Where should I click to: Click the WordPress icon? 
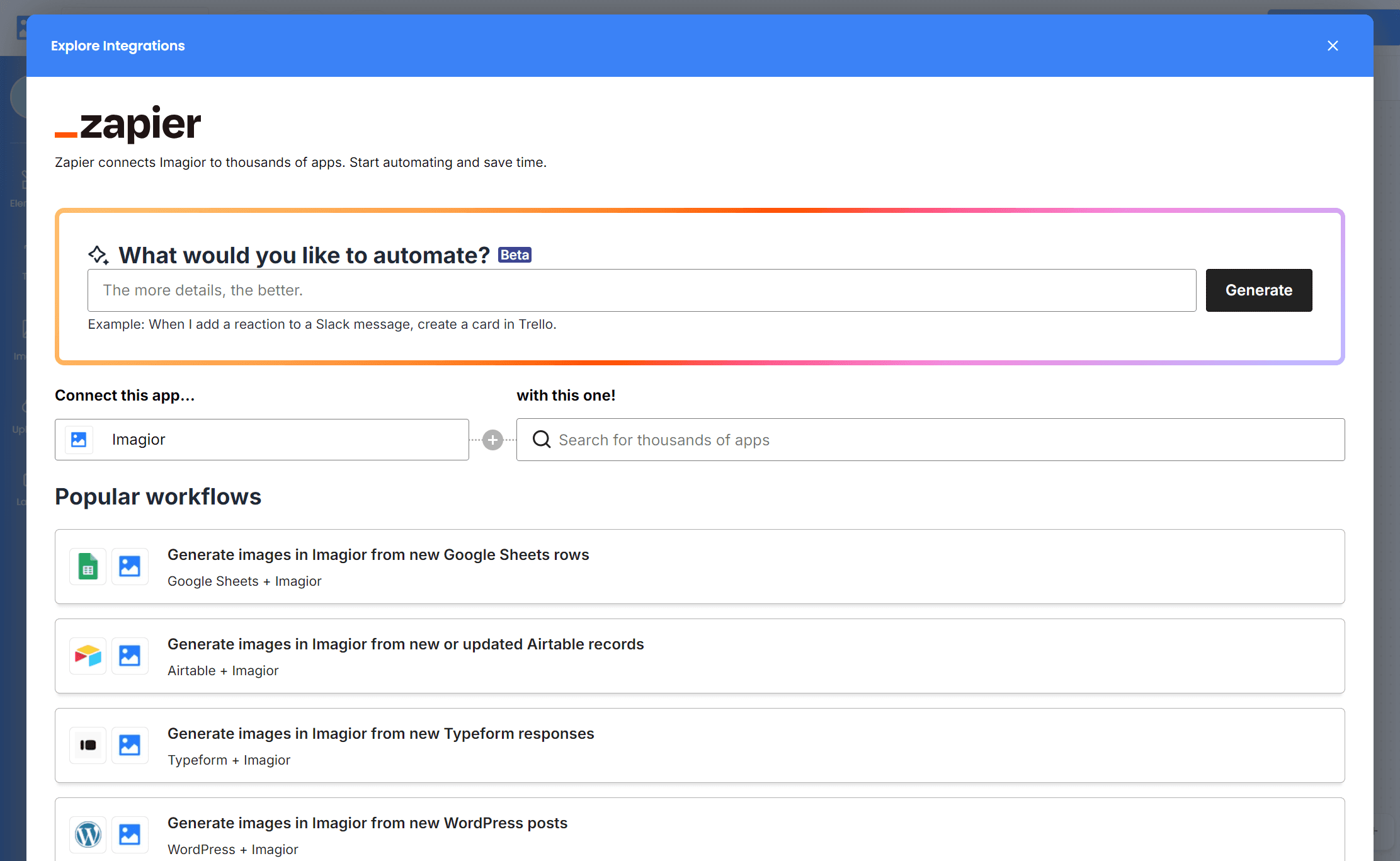88,835
